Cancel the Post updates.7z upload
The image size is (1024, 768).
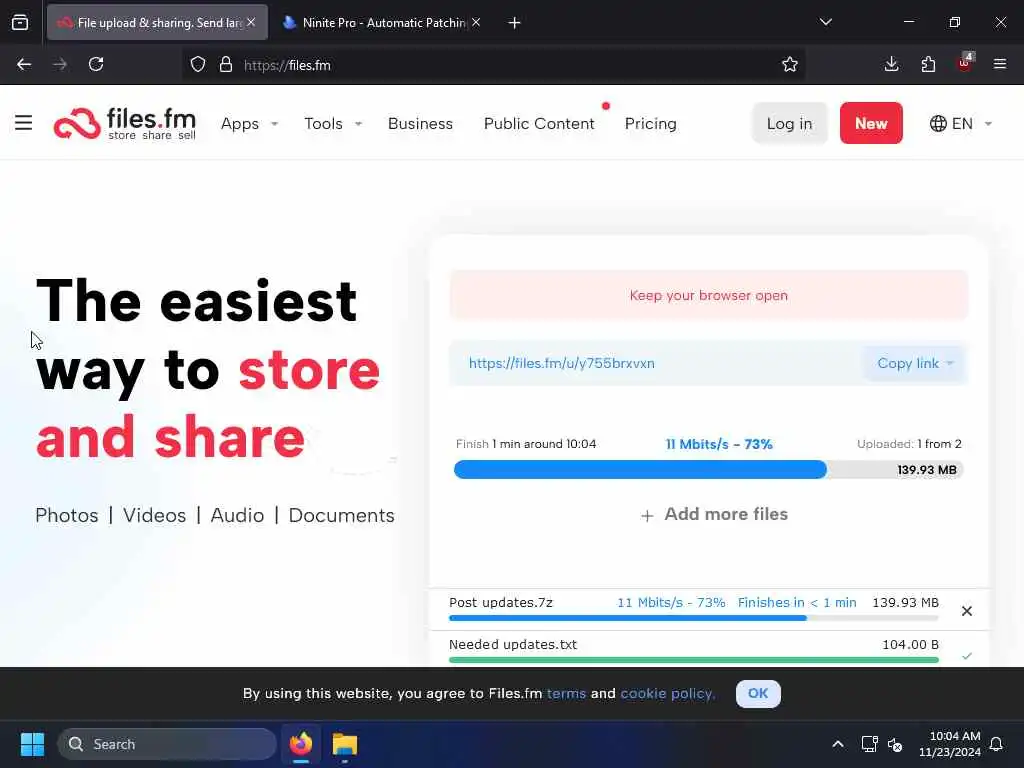[x=967, y=611]
